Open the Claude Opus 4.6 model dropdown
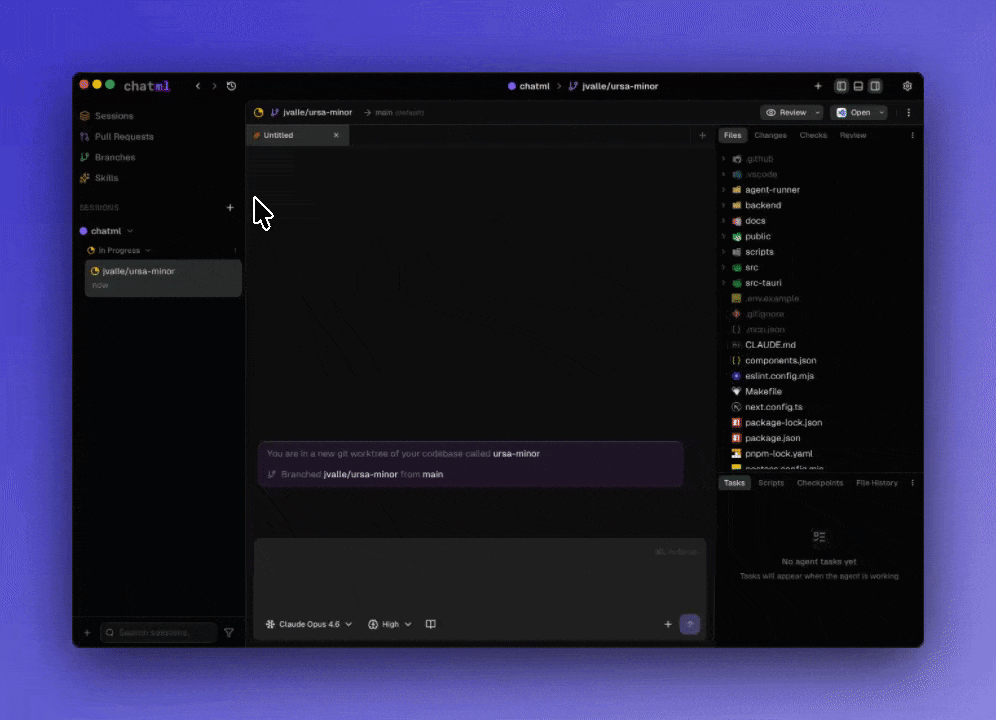This screenshot has height=720, width=996. click(308, 624)
